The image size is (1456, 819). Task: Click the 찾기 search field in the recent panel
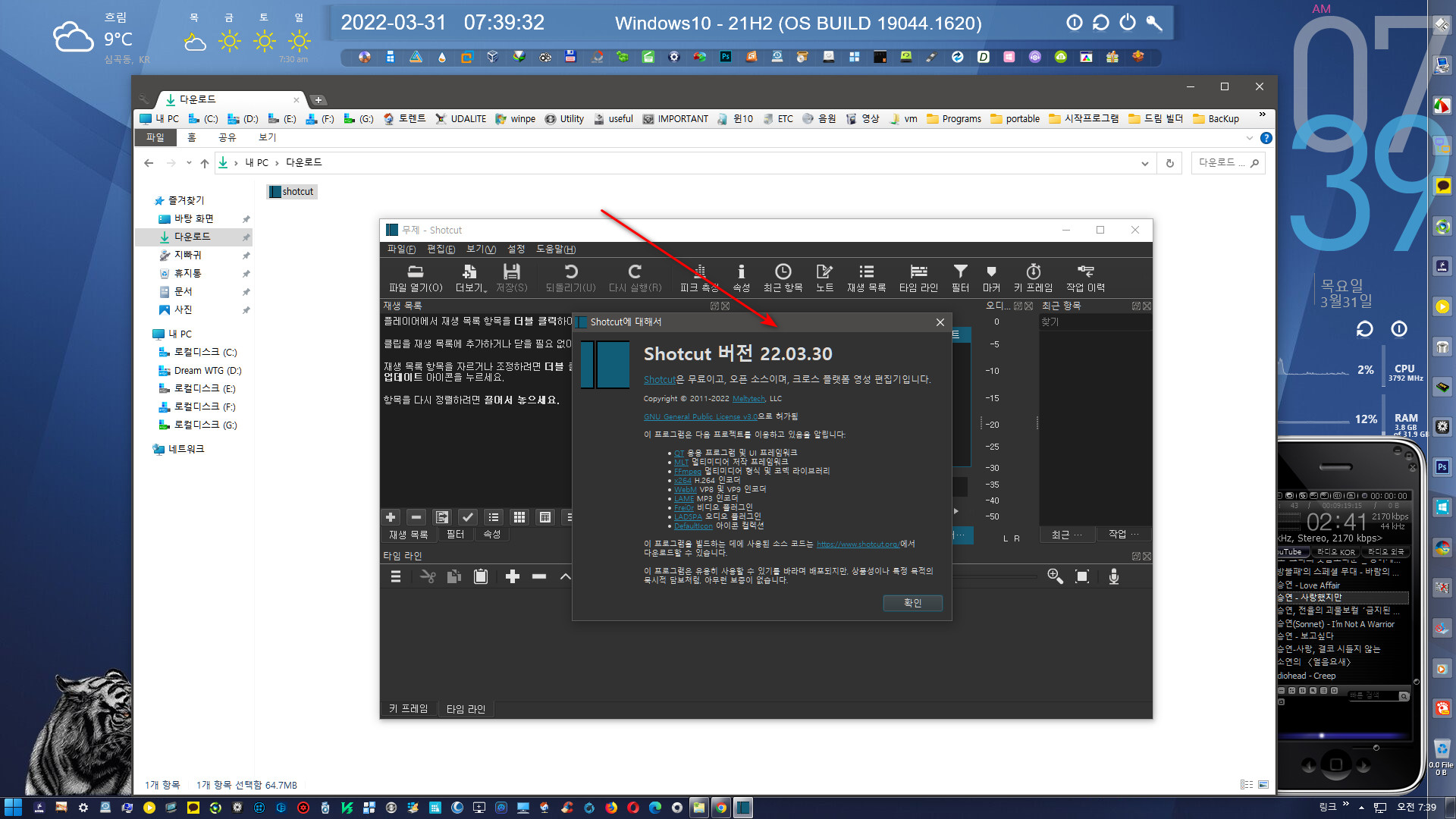click(1095, 322)
